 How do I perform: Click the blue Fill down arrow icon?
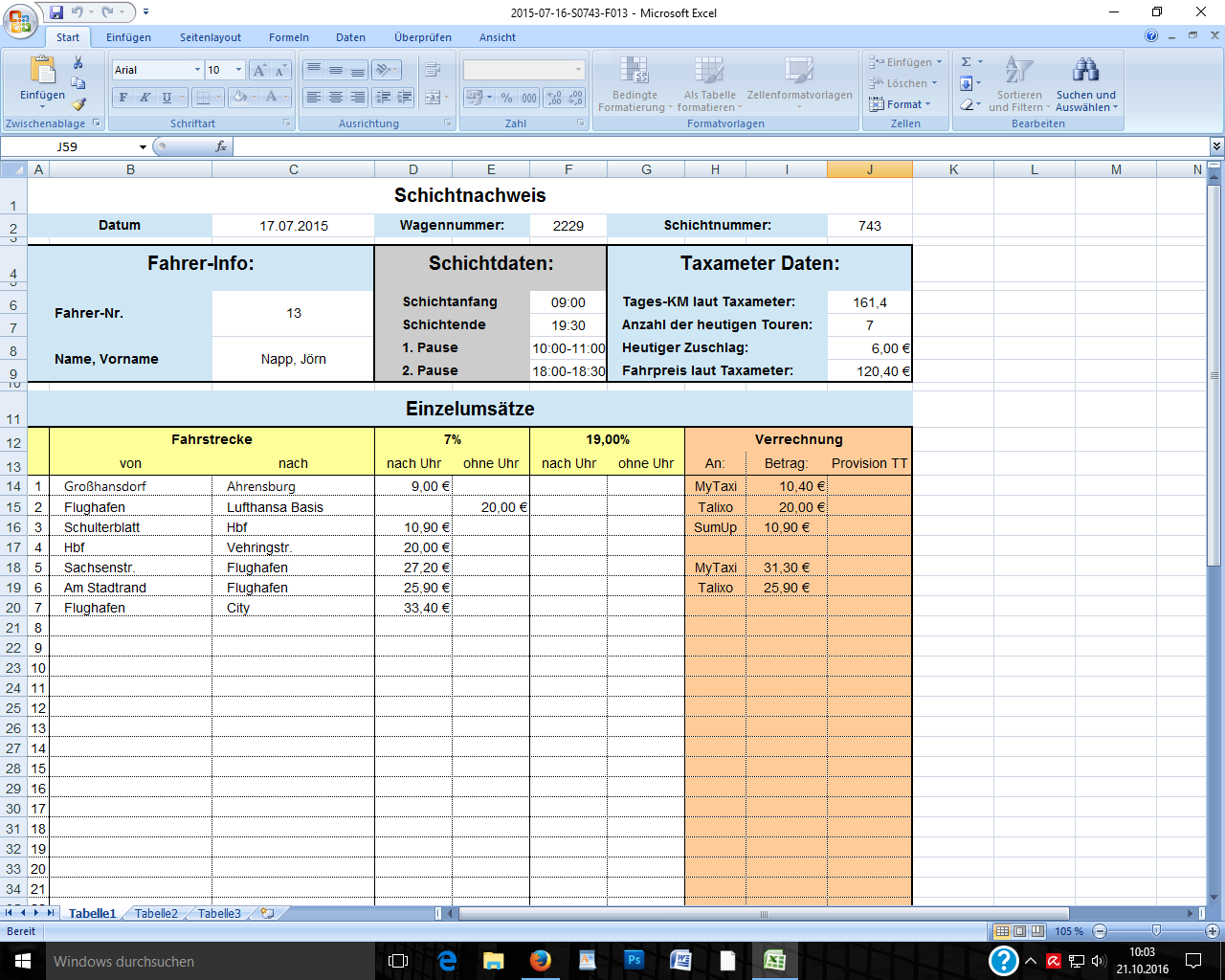(x=967, y=83)
